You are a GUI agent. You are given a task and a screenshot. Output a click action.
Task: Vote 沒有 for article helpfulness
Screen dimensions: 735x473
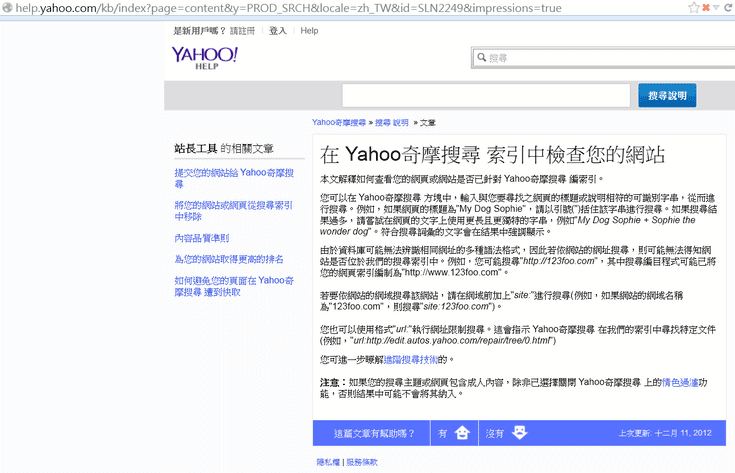[507, 433]
